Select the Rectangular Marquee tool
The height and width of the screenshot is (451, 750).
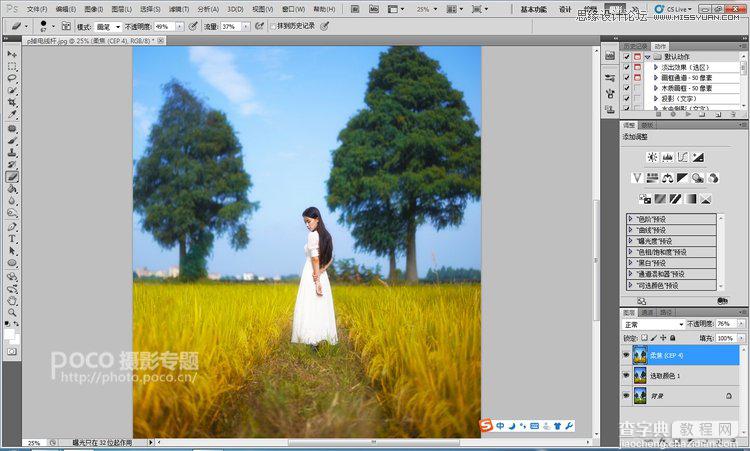pyautogui.click(x=12, y=66)
